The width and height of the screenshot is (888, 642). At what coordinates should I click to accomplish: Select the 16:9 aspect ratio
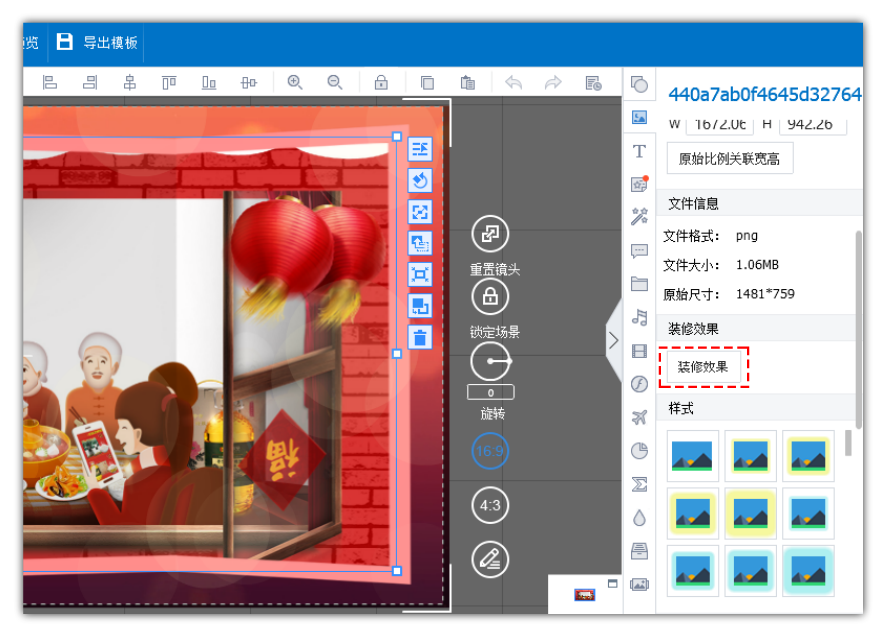(x=490, y=451)
